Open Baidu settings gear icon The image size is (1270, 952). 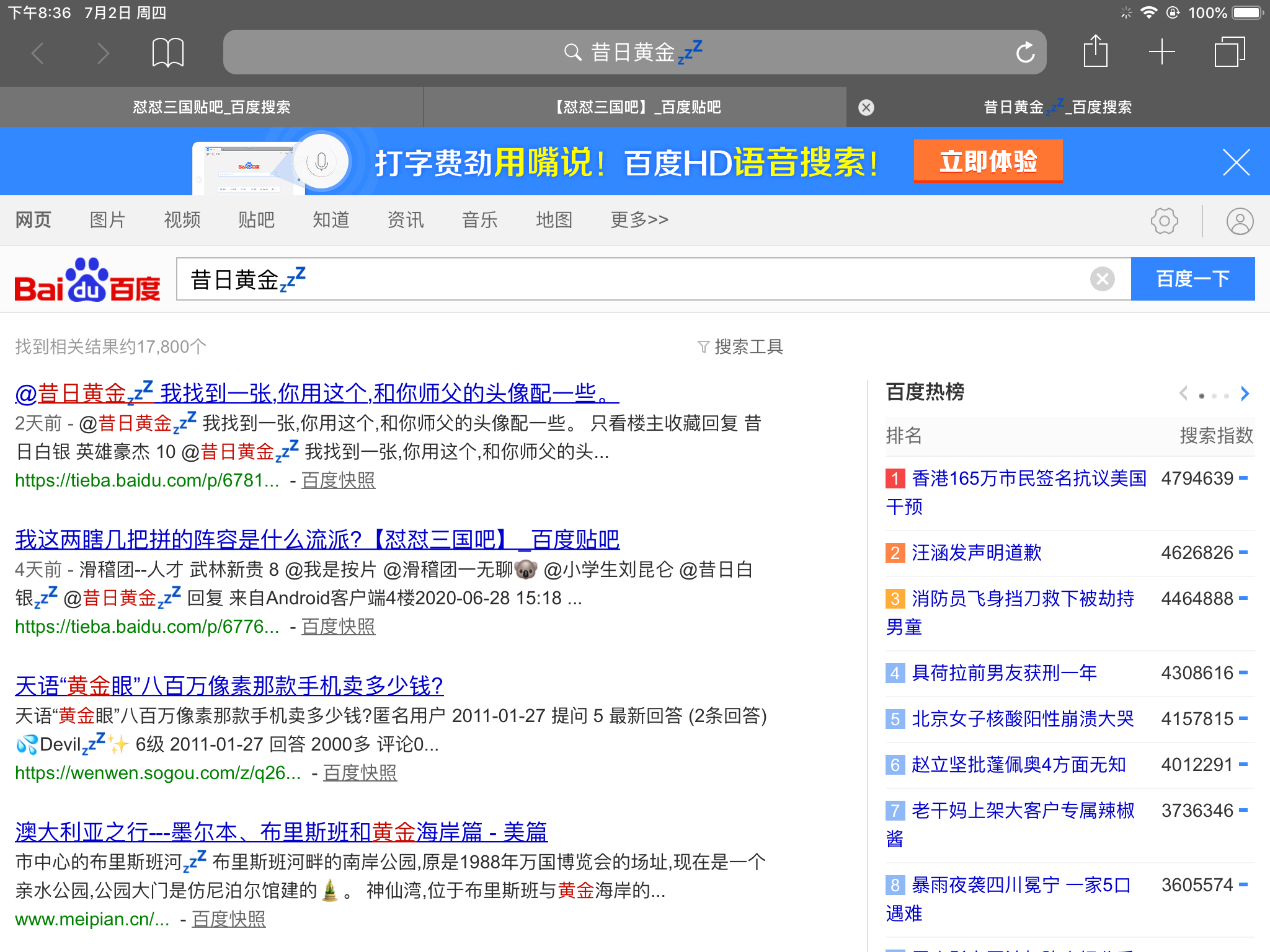point(1165,221)
